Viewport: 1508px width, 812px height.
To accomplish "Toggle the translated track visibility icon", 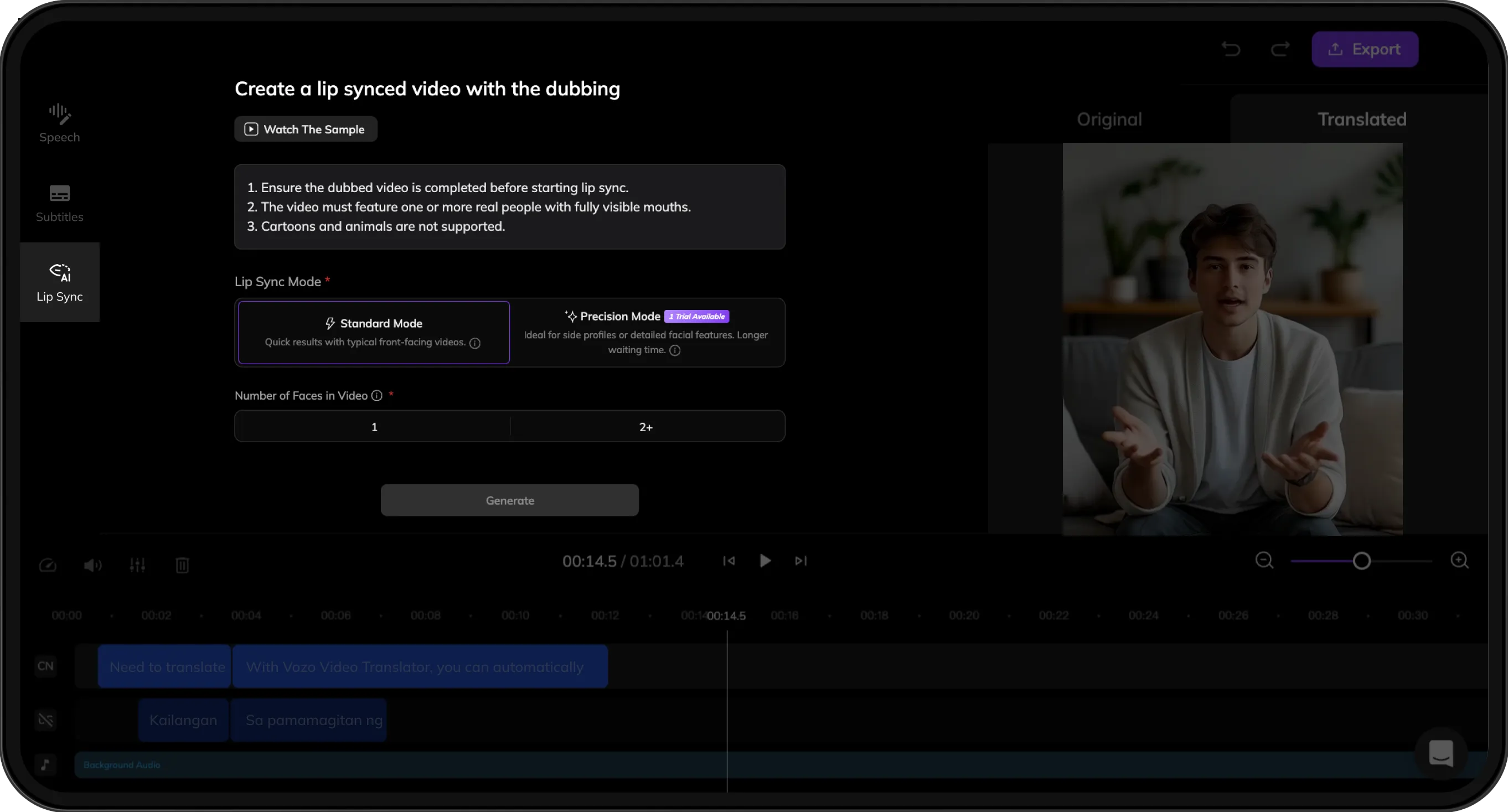I will point(45,720).
